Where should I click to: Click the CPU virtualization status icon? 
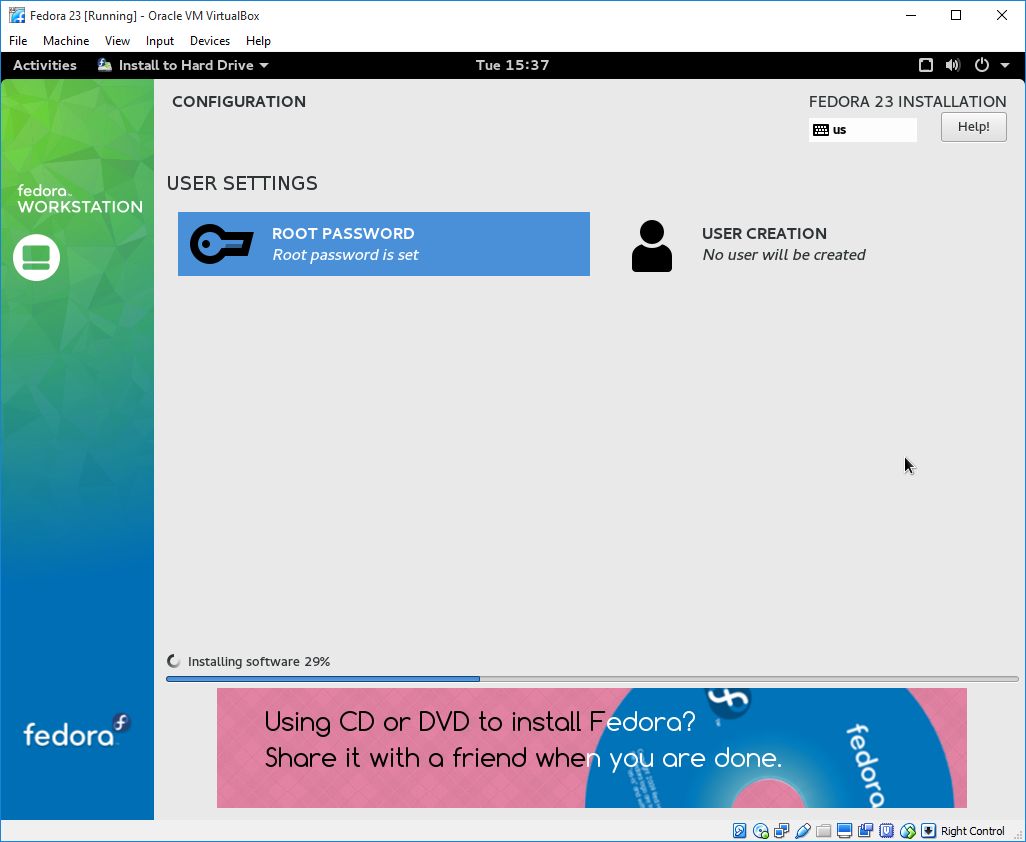886,831
